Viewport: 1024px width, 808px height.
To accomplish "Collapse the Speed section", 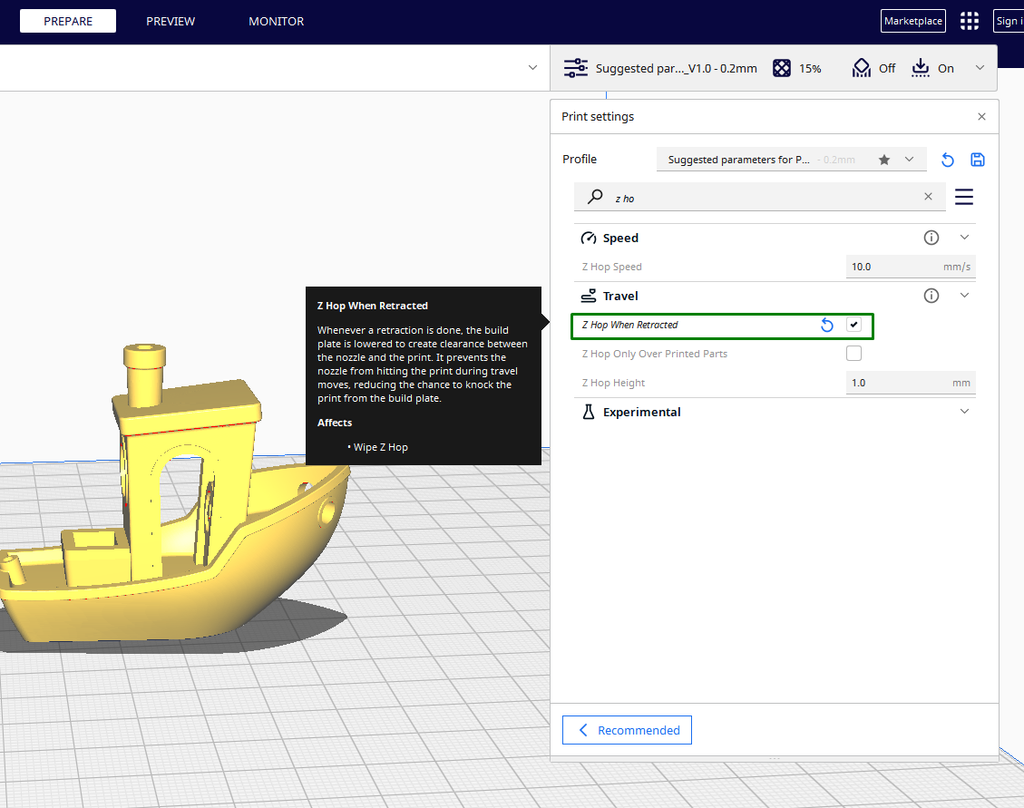I will [964, 237].
